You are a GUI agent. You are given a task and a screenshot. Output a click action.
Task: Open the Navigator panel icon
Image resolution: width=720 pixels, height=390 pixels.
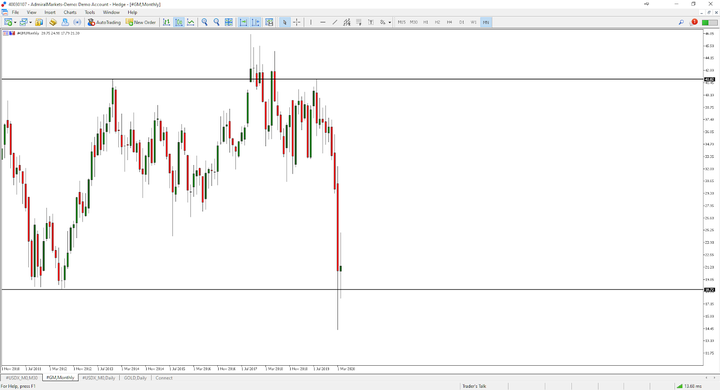click(65, 22)
